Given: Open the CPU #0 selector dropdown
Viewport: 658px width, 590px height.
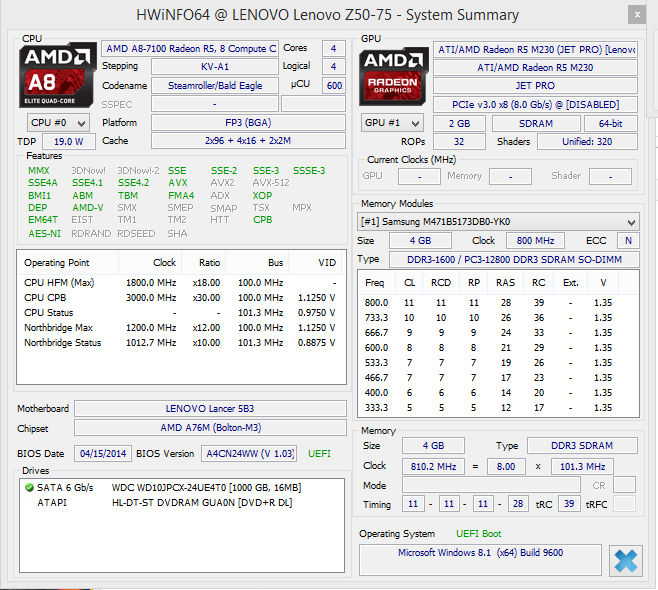Looking at the screenshot, I should click(58, 123).
